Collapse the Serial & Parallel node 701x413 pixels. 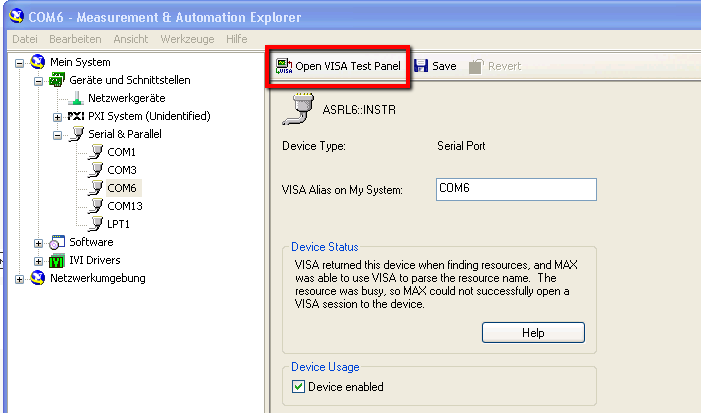coord(58,134)
